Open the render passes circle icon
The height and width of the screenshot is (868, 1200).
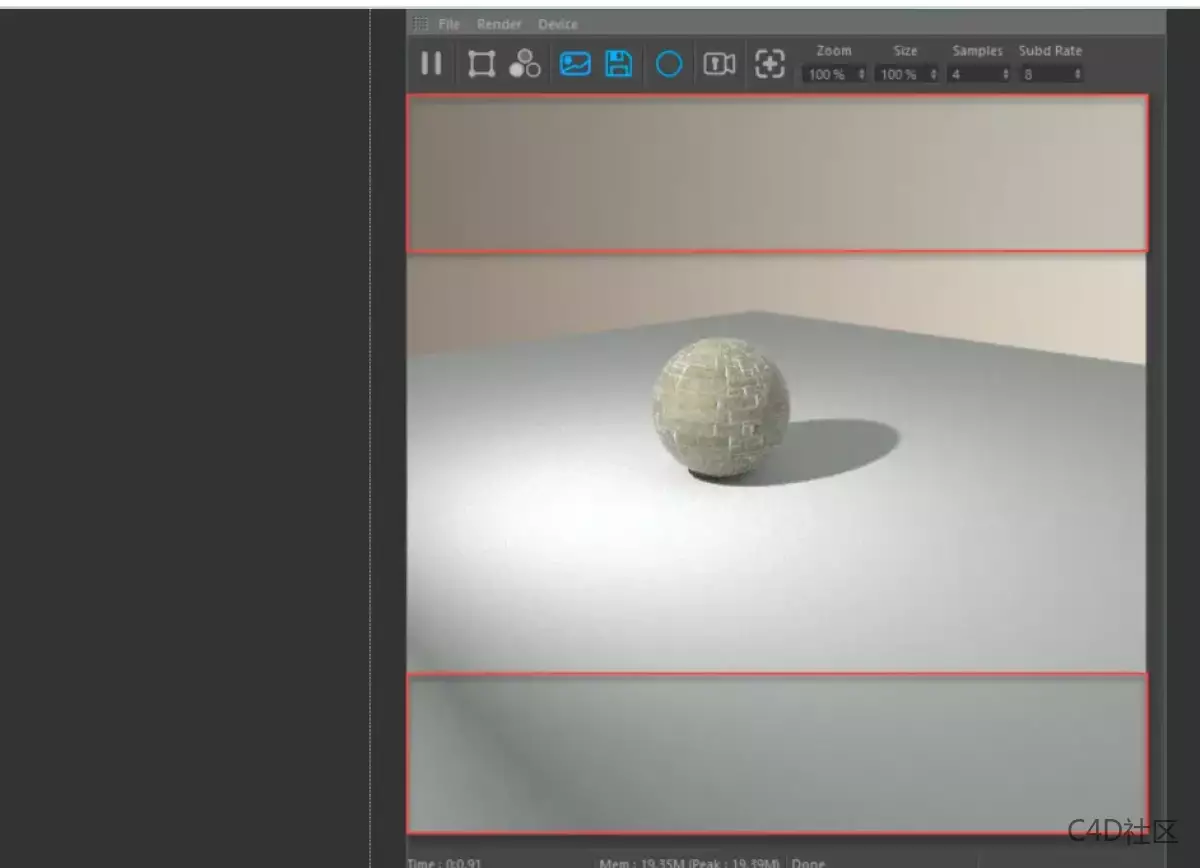[x=668, y=63]
